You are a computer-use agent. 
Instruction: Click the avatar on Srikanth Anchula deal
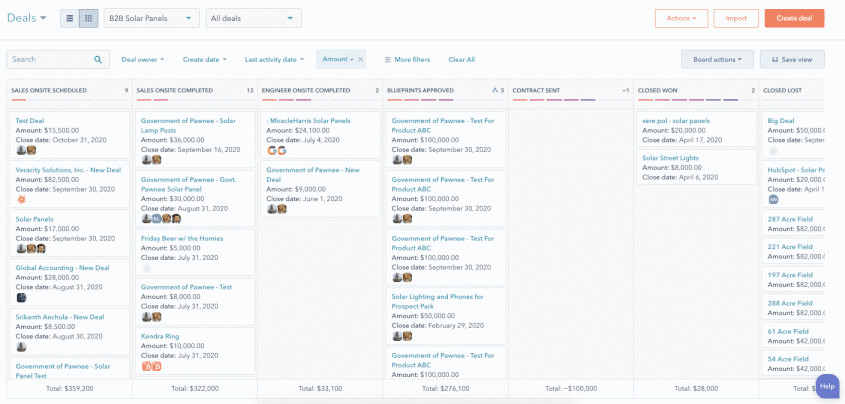(21, 346)
